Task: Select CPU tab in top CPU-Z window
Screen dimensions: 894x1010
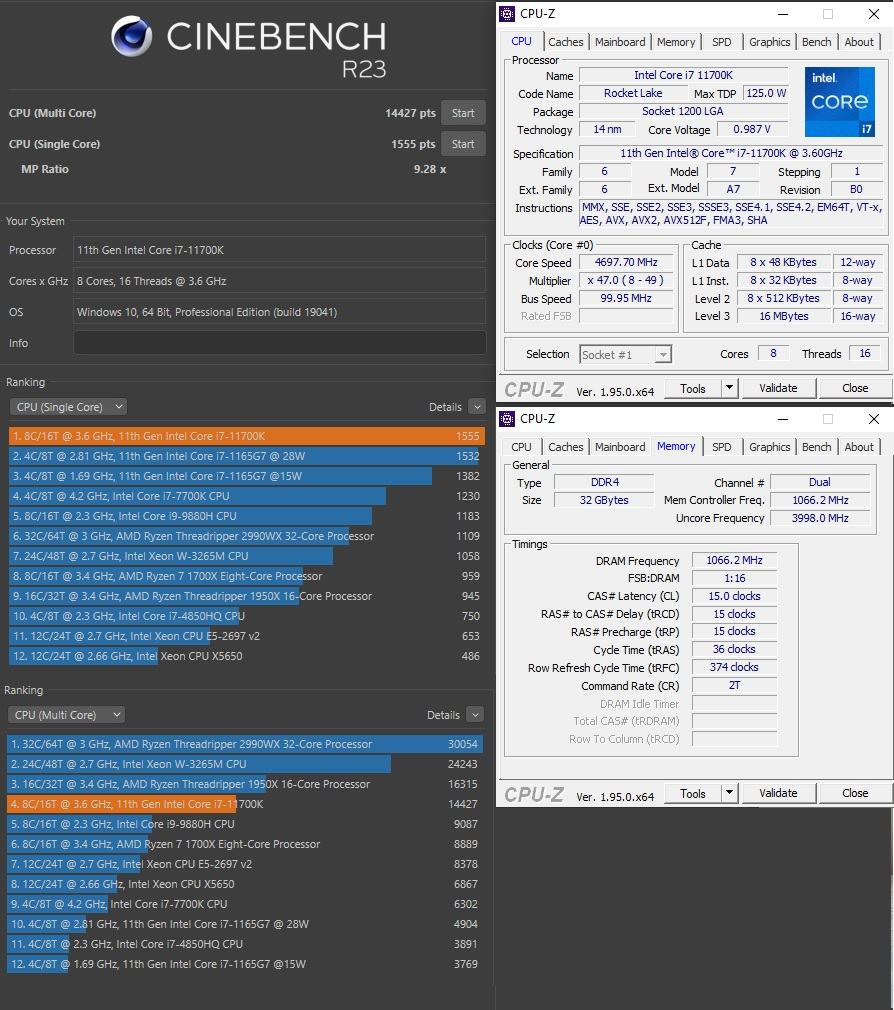Action: coord(522,41)
